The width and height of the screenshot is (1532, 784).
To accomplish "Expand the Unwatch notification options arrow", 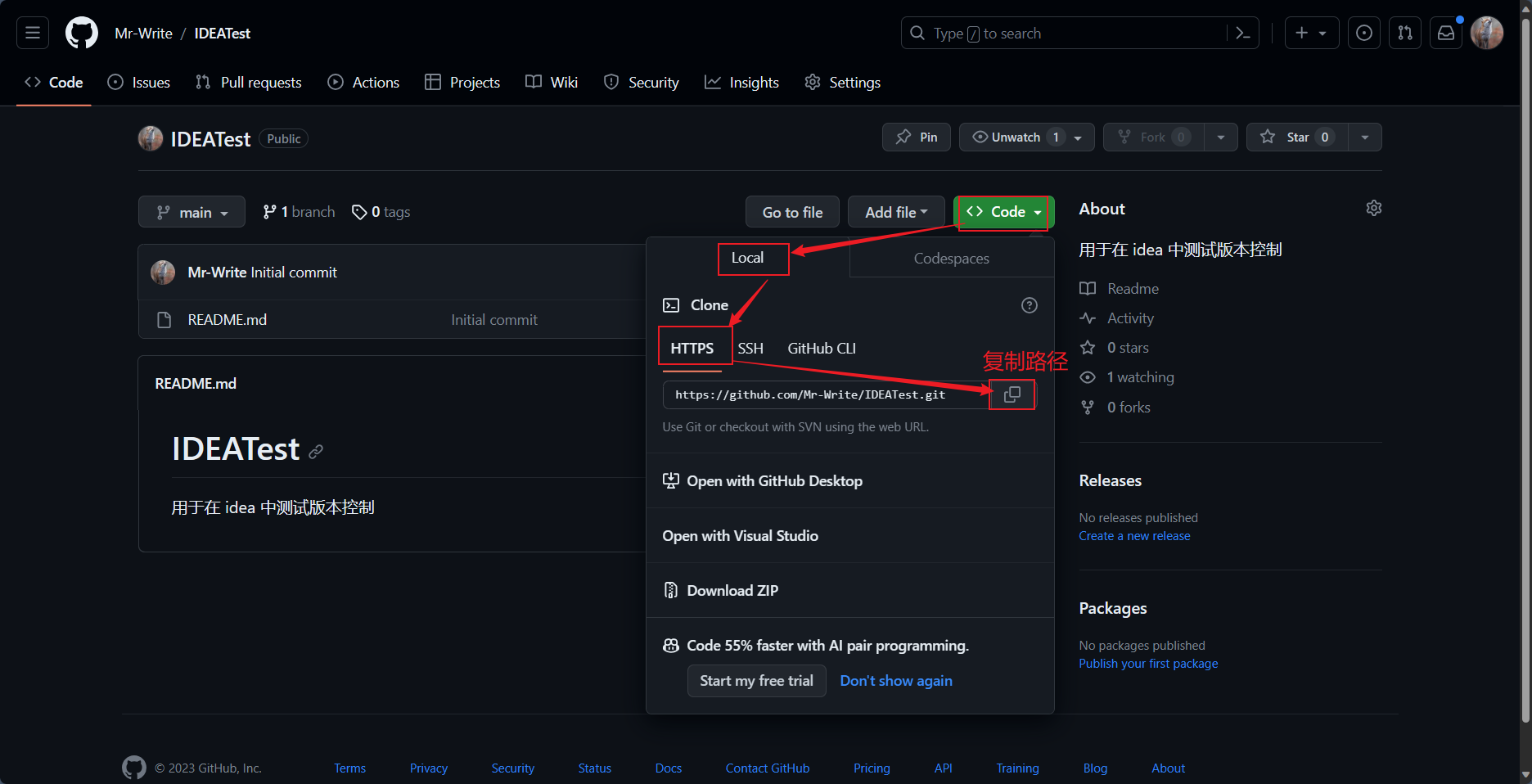I will pos(1079,137).
